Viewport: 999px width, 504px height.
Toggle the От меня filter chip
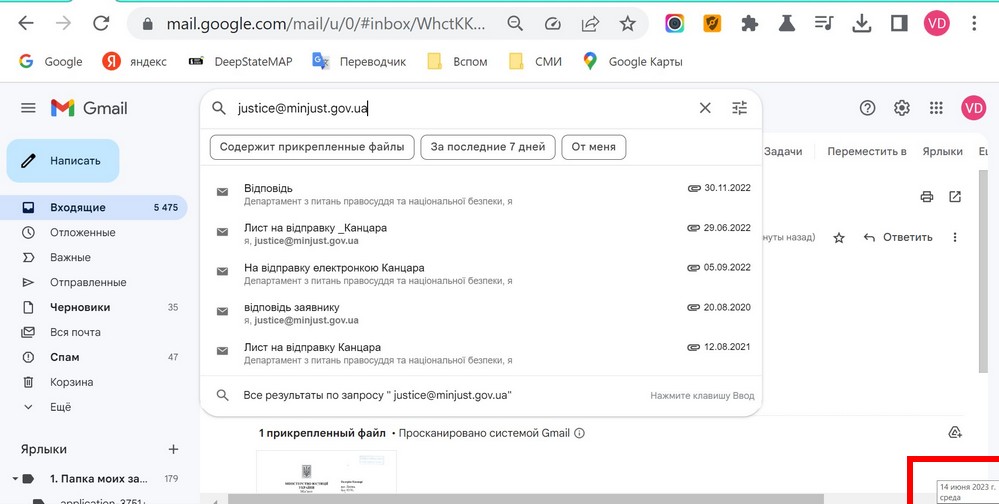pyautogui.click(x=594, y=147)
